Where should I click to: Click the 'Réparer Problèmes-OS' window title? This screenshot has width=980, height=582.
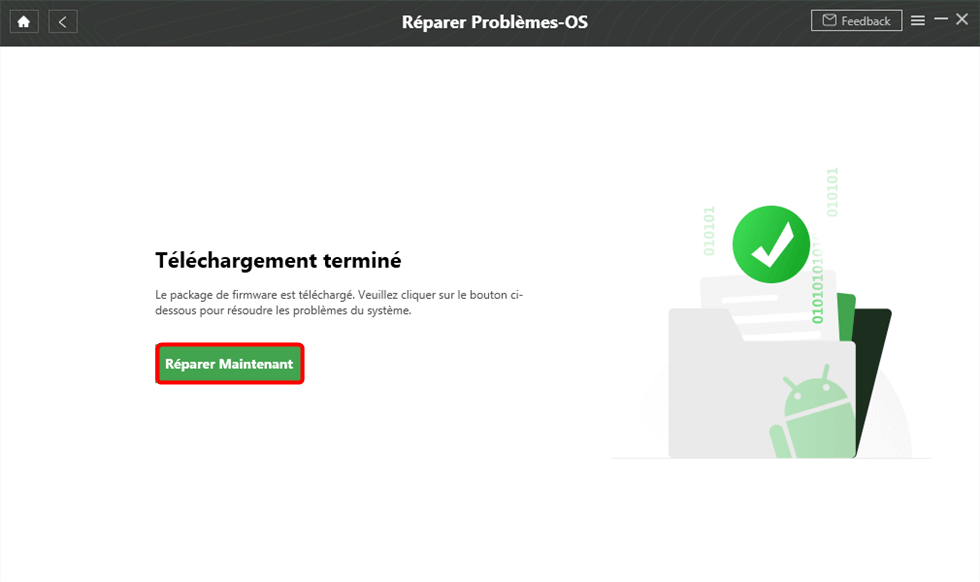click(x=495, y=22)
